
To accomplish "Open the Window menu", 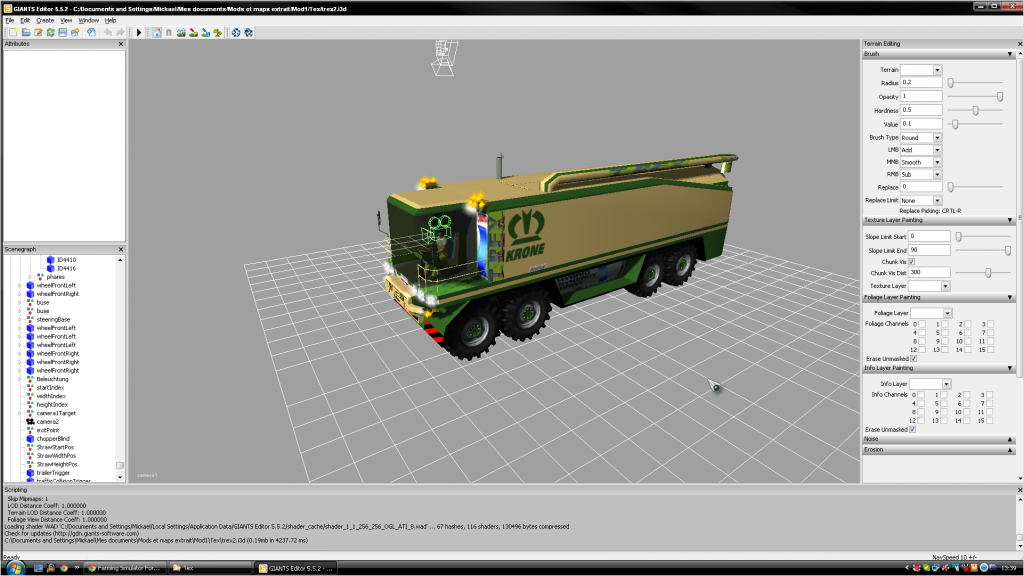I will 89,21.
